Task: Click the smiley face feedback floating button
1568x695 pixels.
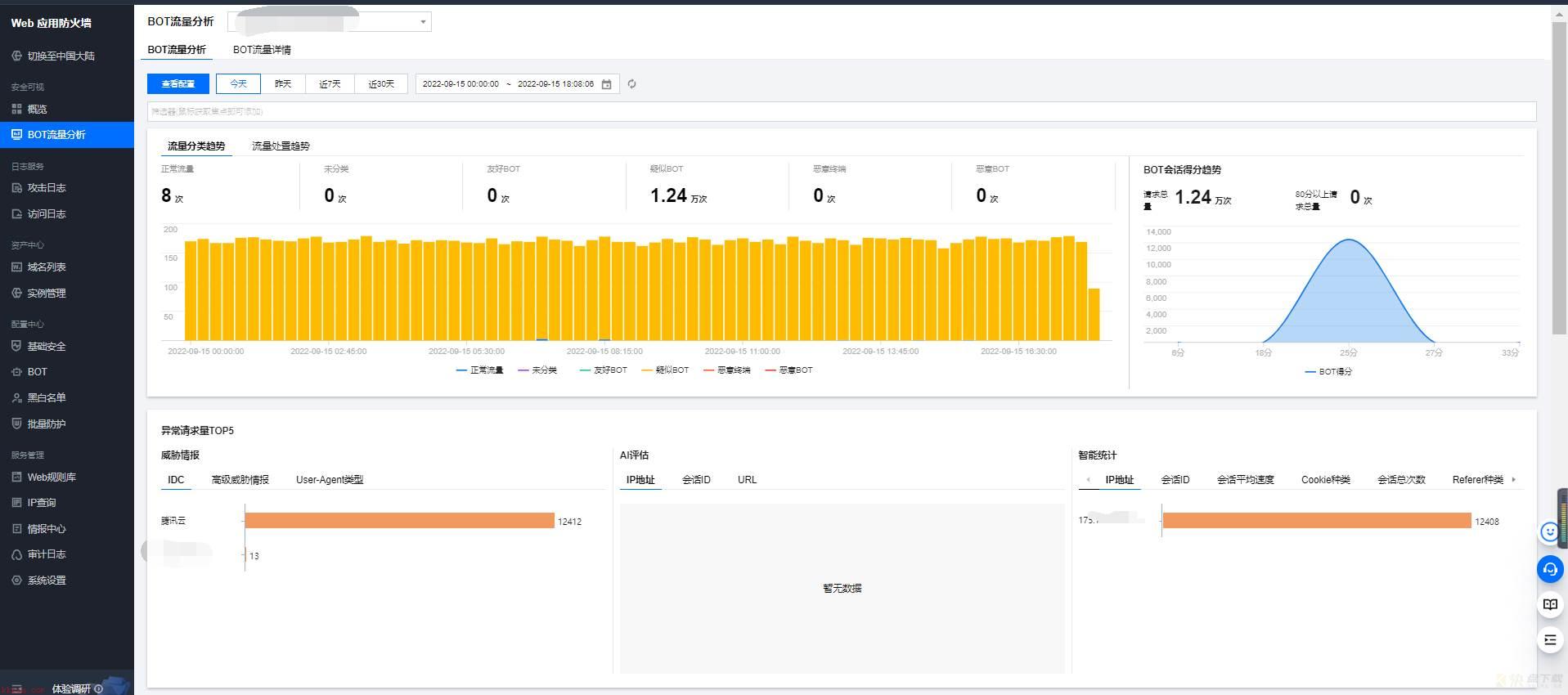Action: pos(1549,532)
